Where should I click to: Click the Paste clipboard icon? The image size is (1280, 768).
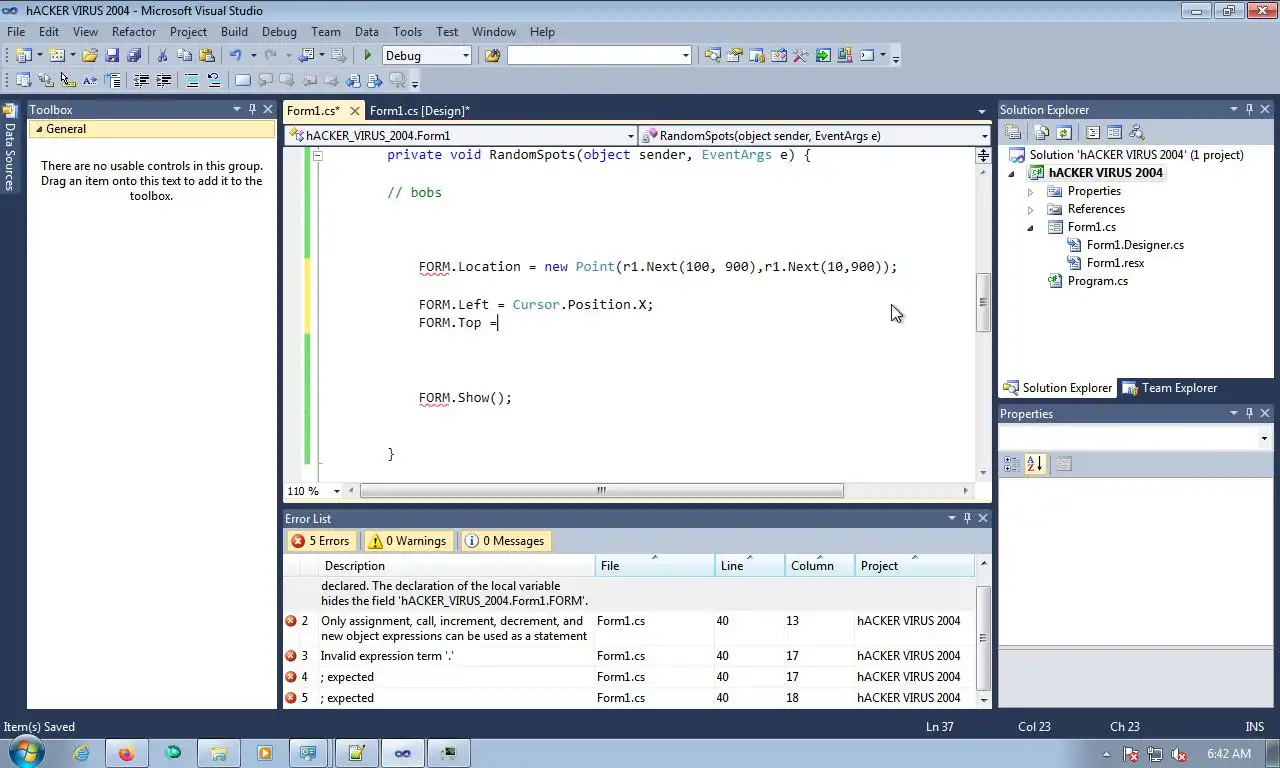point(207,56)
